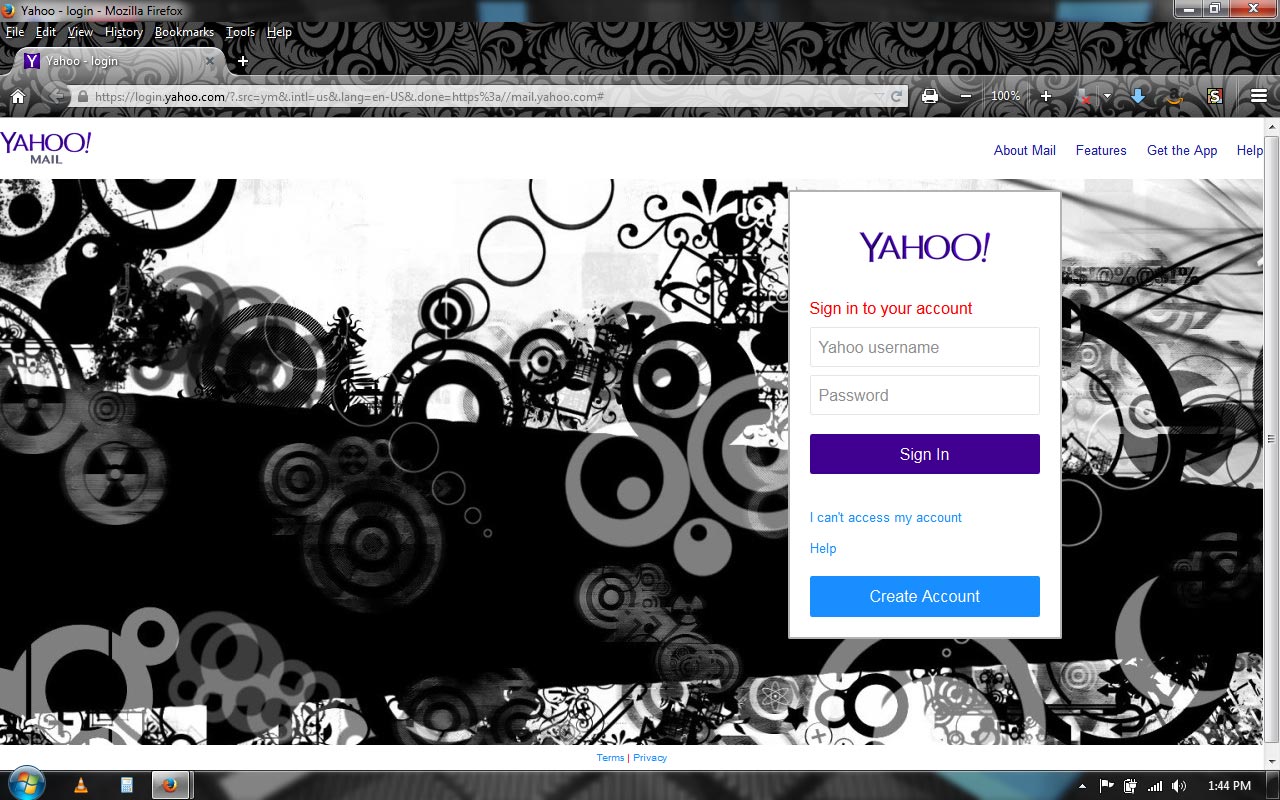Viewport: 1280px width, 800px height.
Task: Zoom in using the plus control
Action: (x=1046, y=95)
